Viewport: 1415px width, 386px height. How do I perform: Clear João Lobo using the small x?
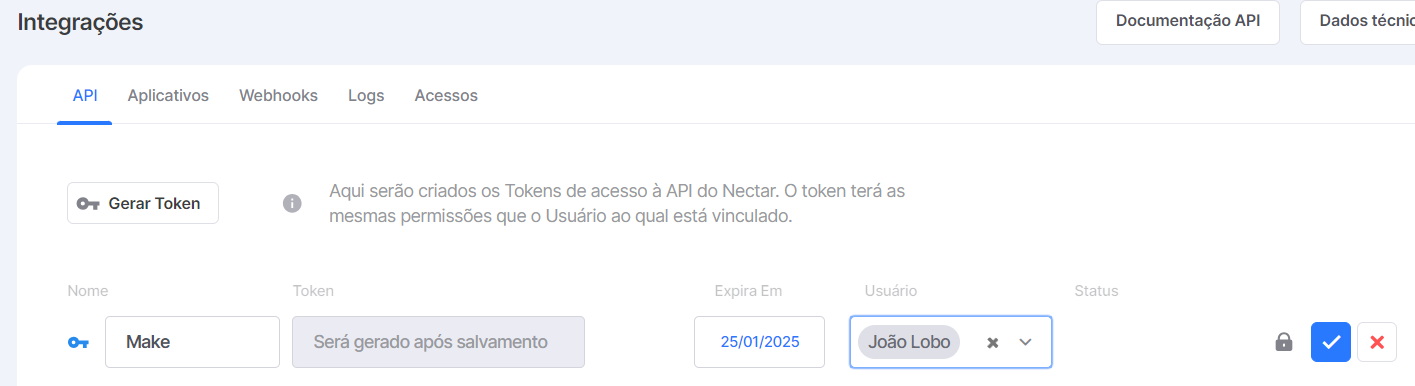(993, 342)
